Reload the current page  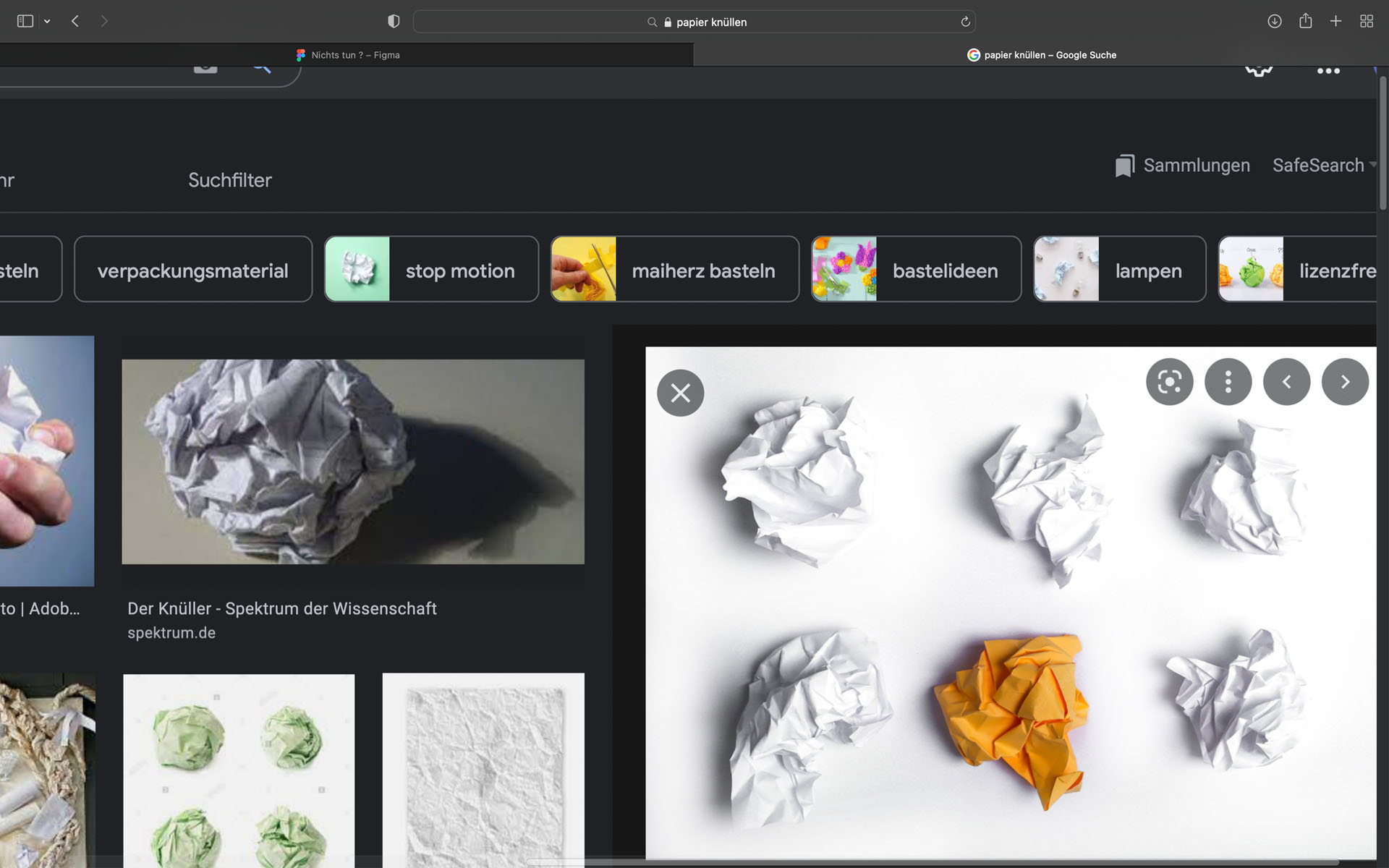[x=965, y=22]
